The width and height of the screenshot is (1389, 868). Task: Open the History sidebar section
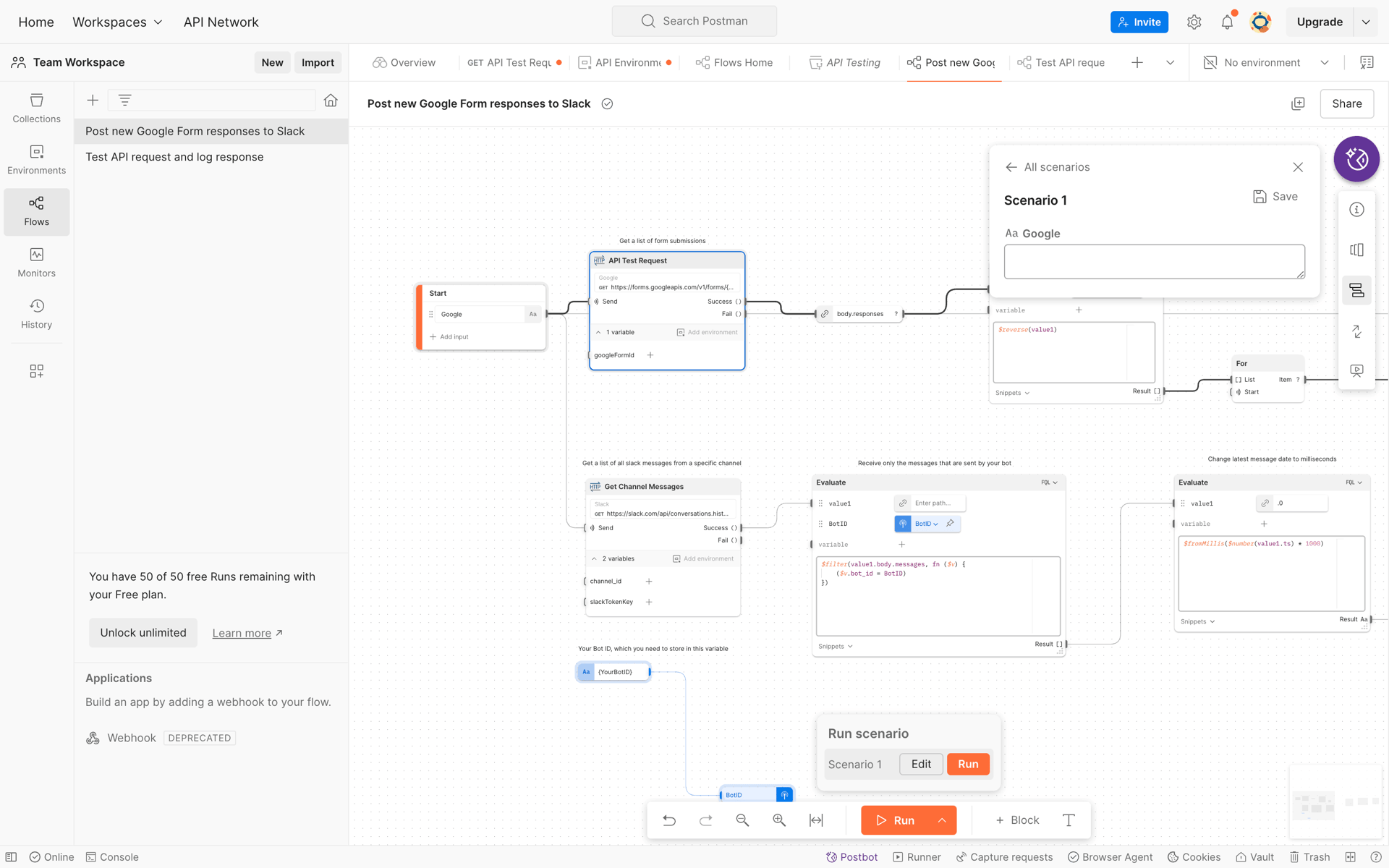pos(36,314)
